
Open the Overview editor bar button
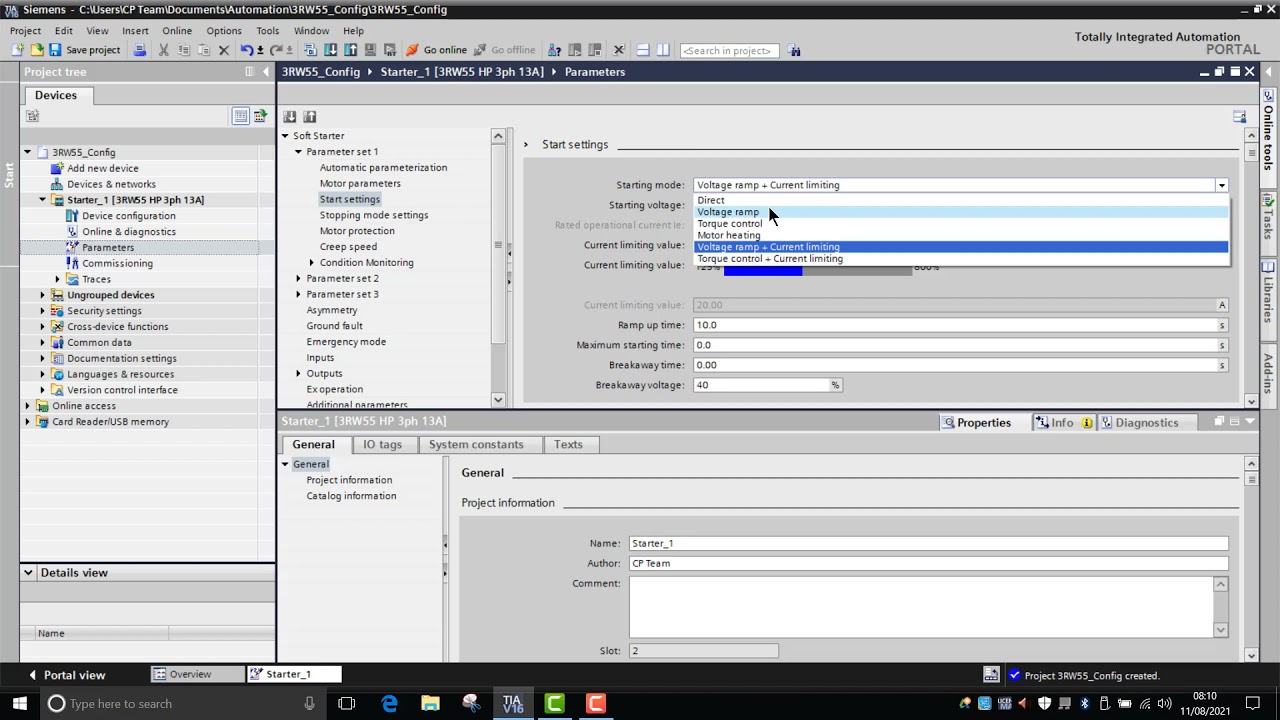coord(197,675)
